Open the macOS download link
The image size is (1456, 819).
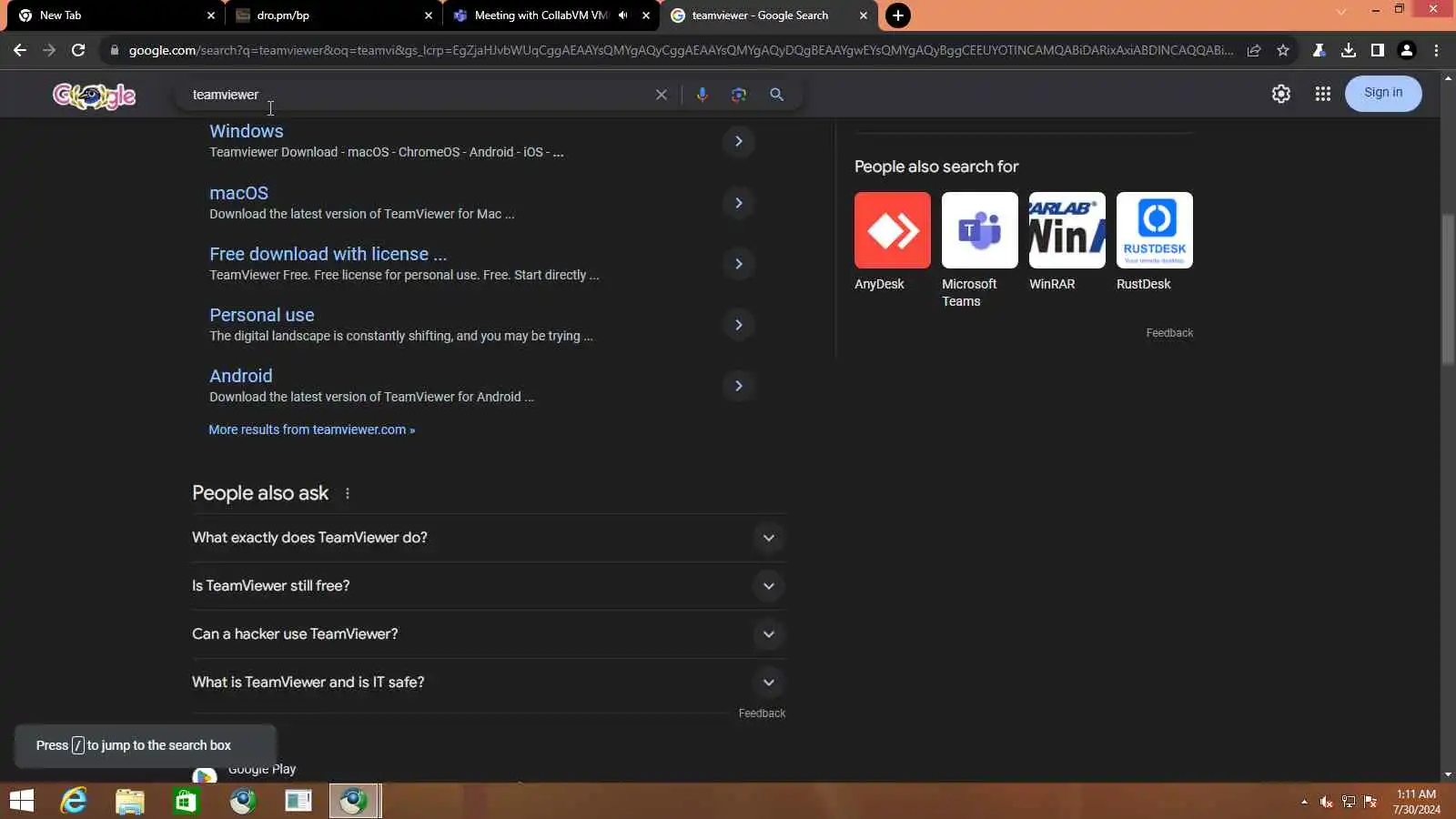[x=238, y=193]
